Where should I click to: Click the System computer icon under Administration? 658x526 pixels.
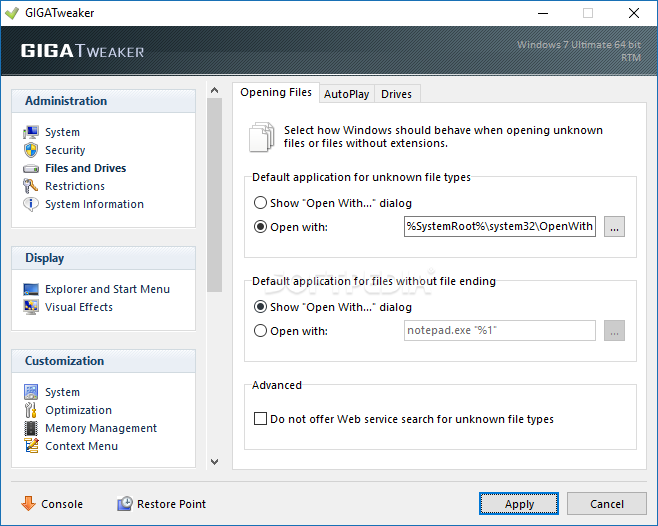31,132
